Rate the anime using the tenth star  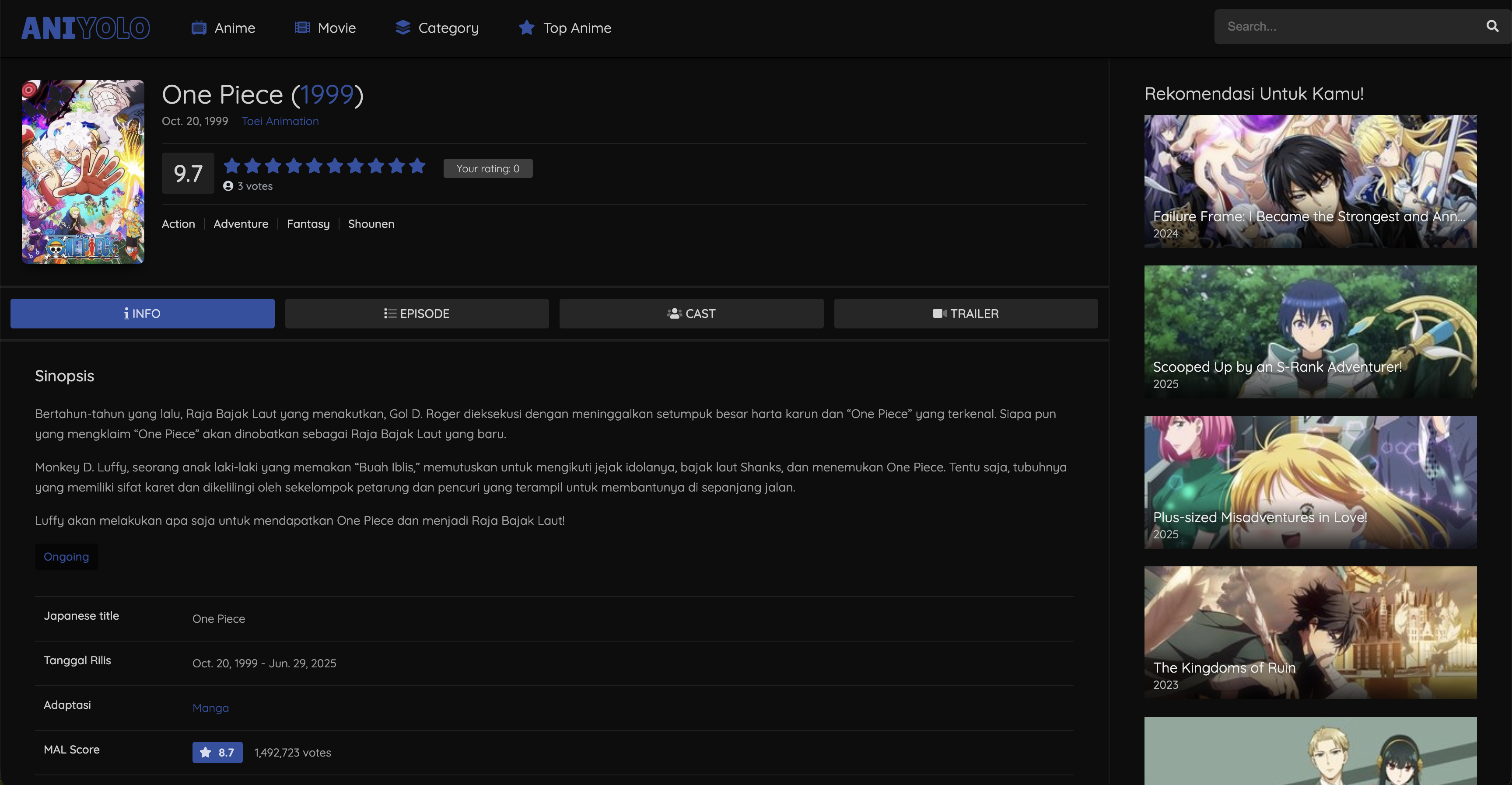417,166
